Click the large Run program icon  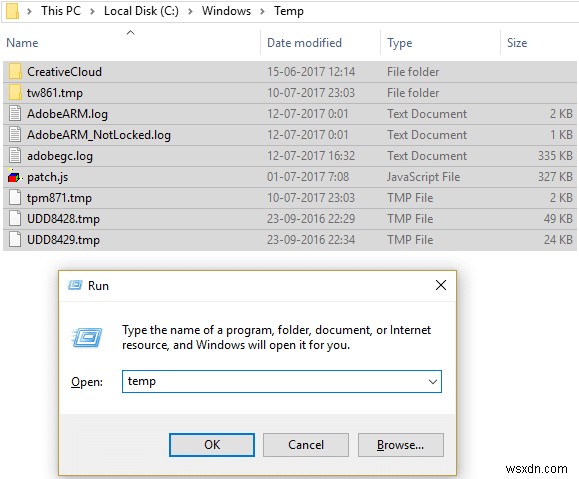point(87,337)
